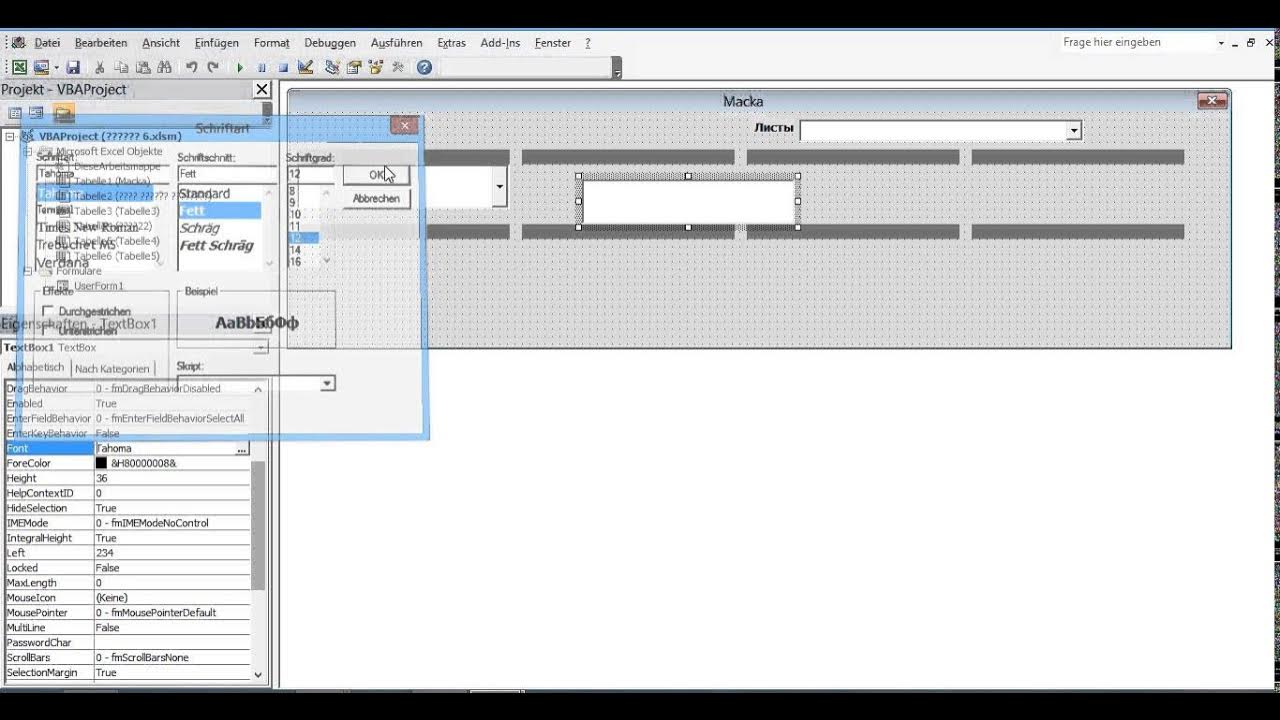Click the Insert UserForm toolbar icon
This screenshot has height=720, width=1280.
click(x=40, y=67)
